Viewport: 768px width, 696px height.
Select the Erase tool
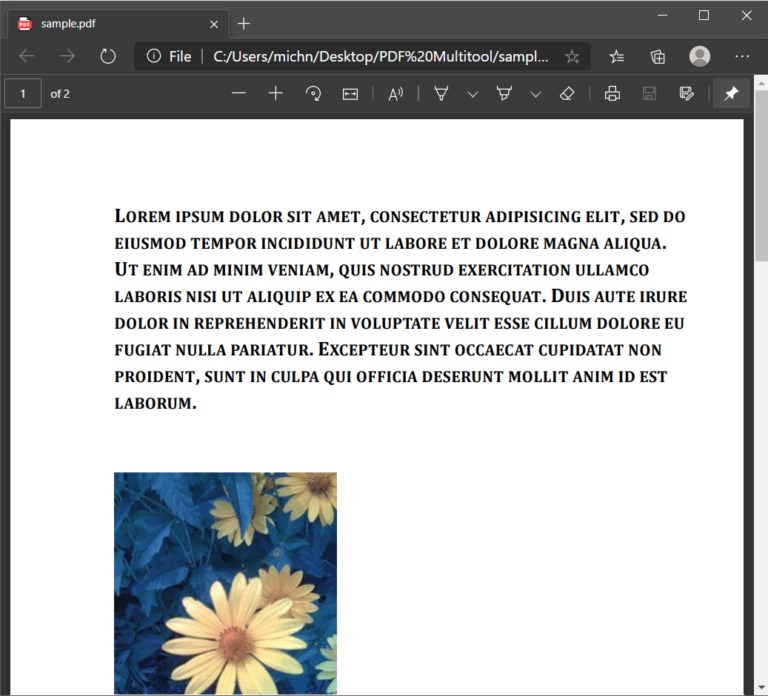click(567, 94)
